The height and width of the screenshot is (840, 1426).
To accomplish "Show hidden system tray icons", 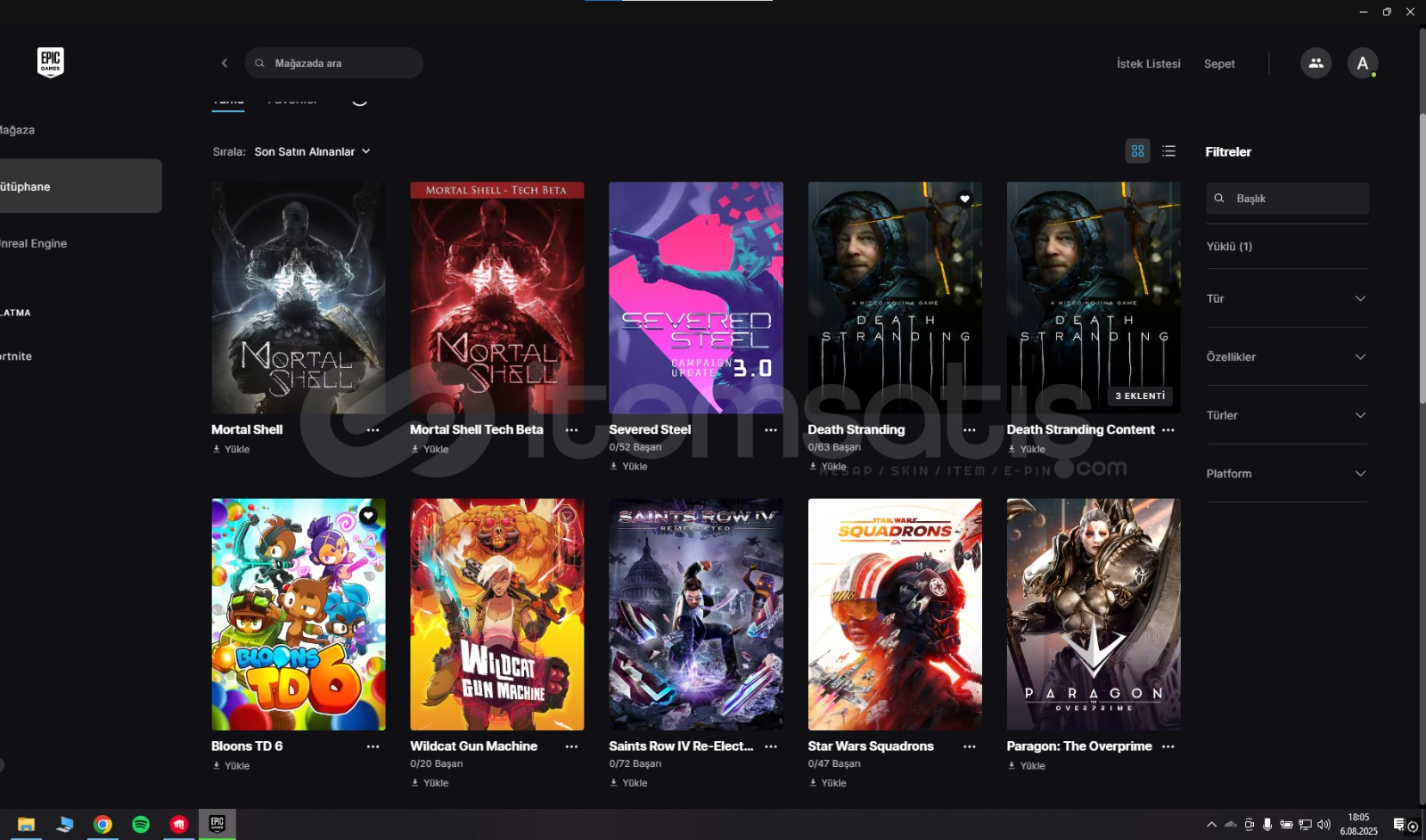I will click(x=1211, y=825).
